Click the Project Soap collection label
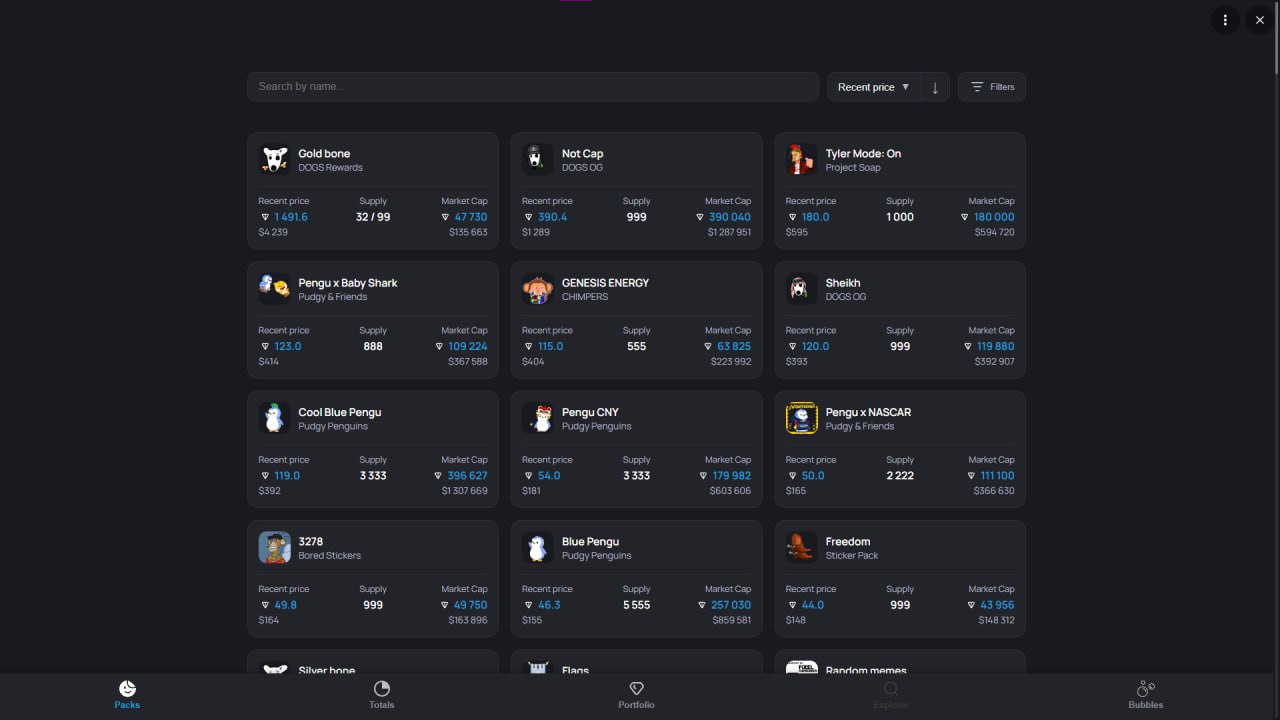Screen dimensions: 1280x720 click(852, 168)
